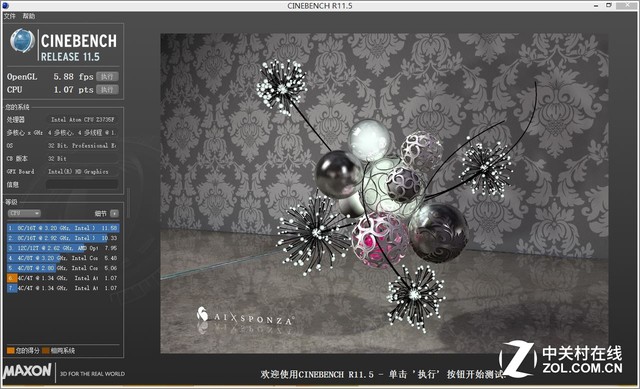Click the 信息 info text field
This screenshot has height=389, width=640.
[x=82, y=184]
